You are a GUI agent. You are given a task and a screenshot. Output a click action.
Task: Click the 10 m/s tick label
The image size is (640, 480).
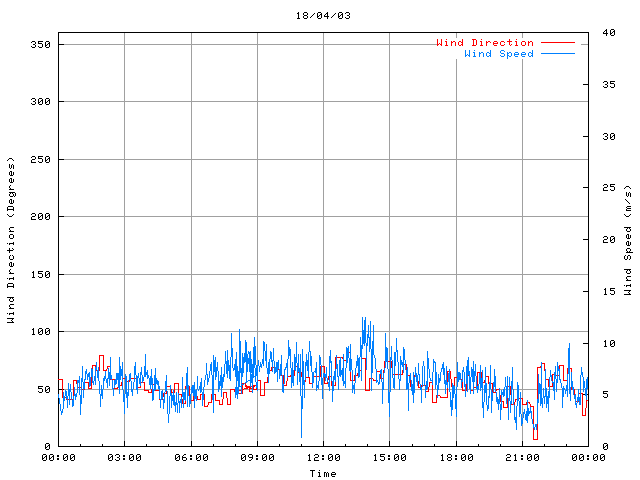tap(609, 343)
